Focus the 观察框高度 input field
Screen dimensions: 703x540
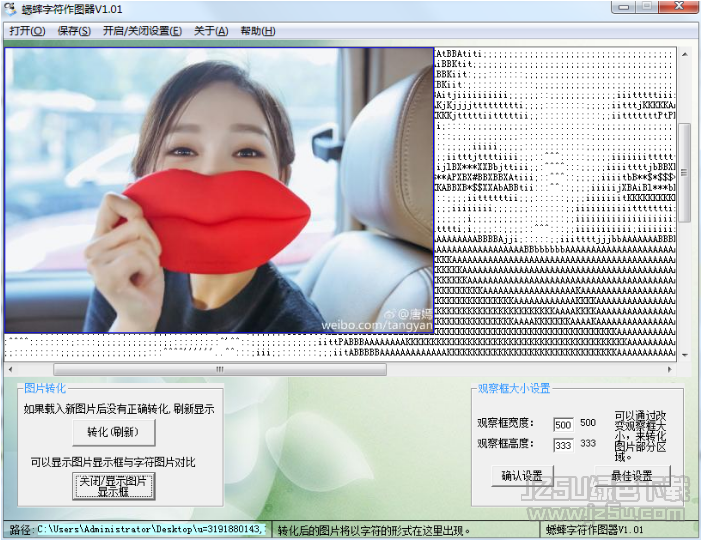pos(563,445)
